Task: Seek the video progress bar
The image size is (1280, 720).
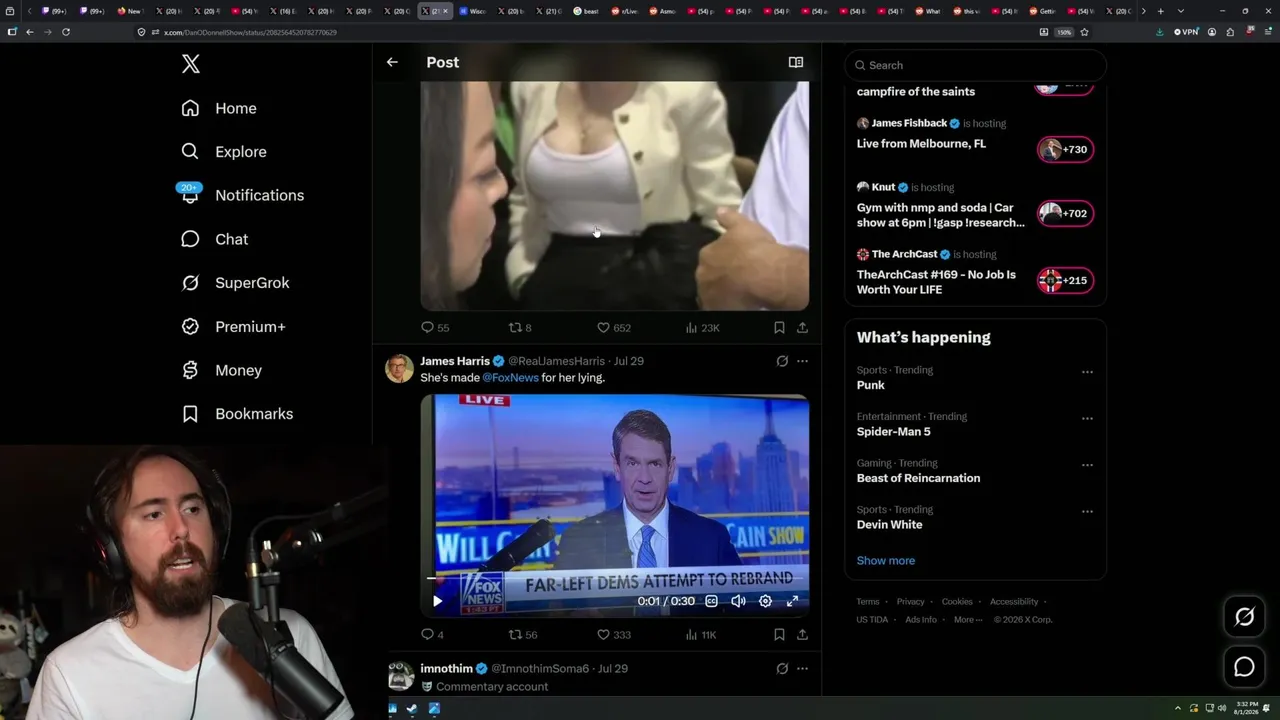Action: [614, 579]
